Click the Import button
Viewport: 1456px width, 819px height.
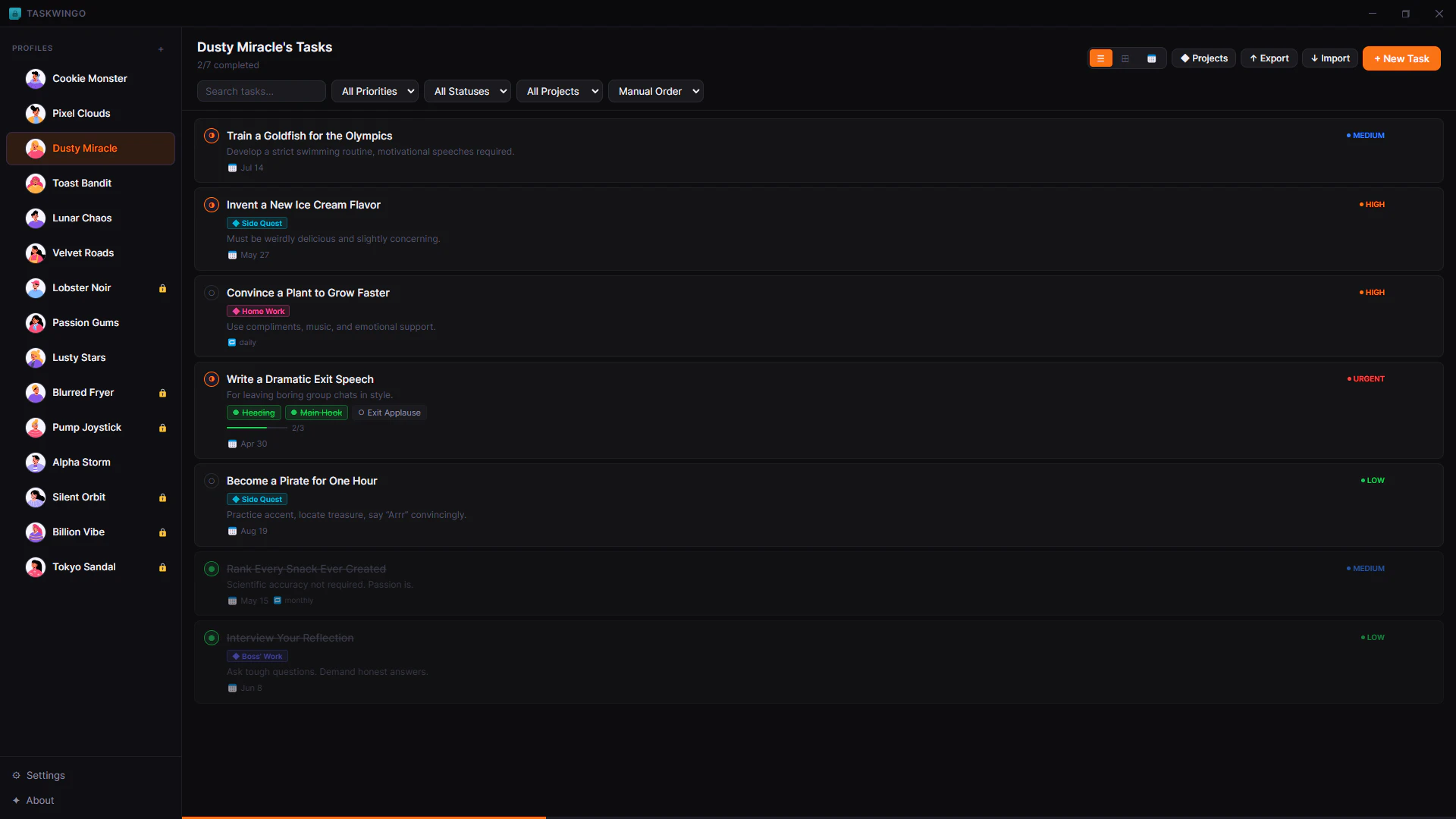1330,58
